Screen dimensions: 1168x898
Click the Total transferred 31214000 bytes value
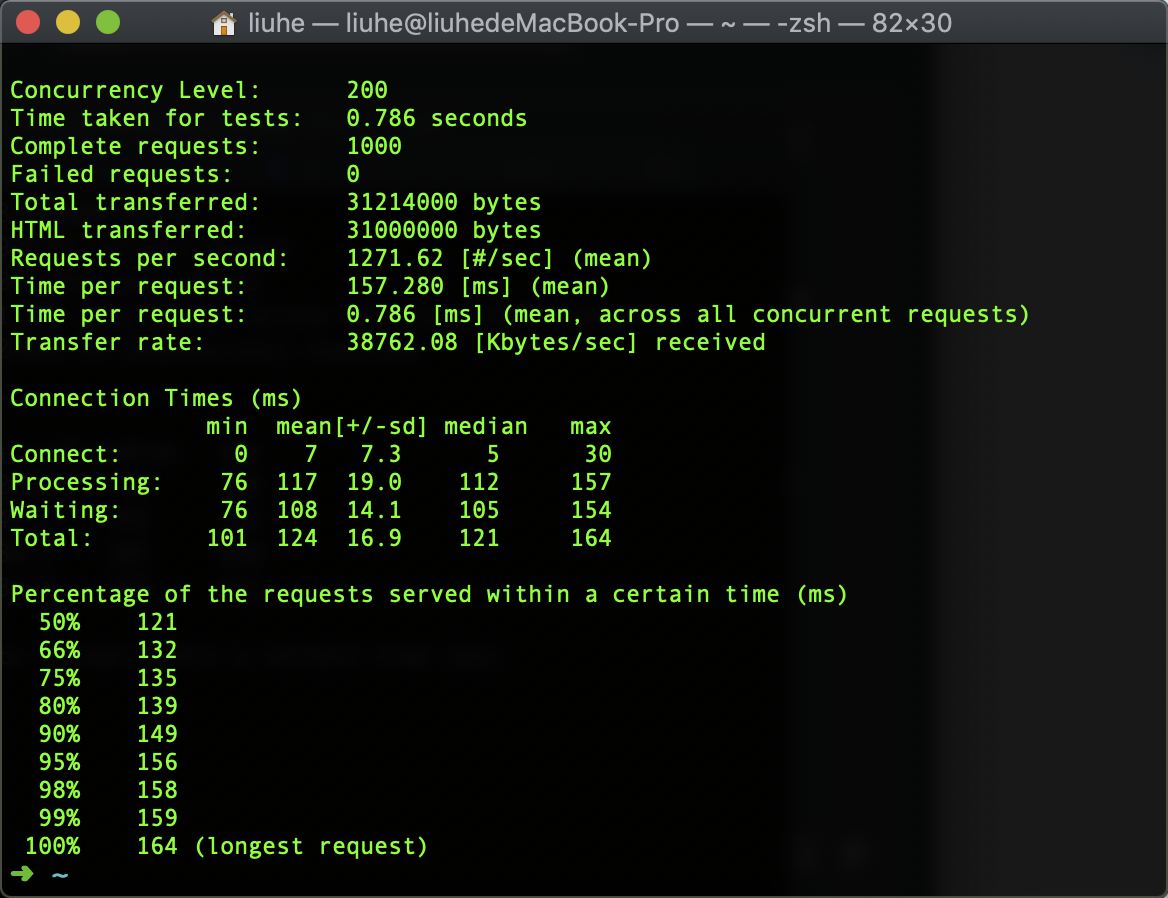point(443,202)
